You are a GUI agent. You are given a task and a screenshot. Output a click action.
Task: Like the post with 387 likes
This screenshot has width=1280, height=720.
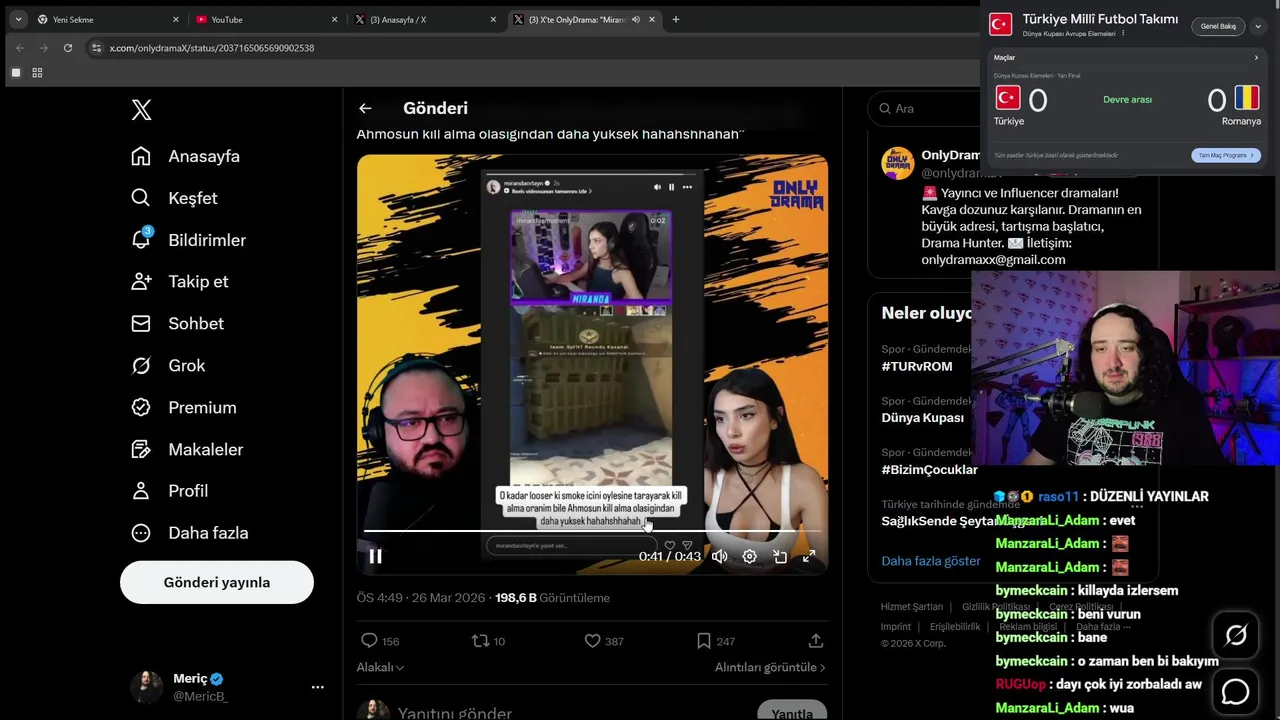pyautogui.click(x=592, y=641)
